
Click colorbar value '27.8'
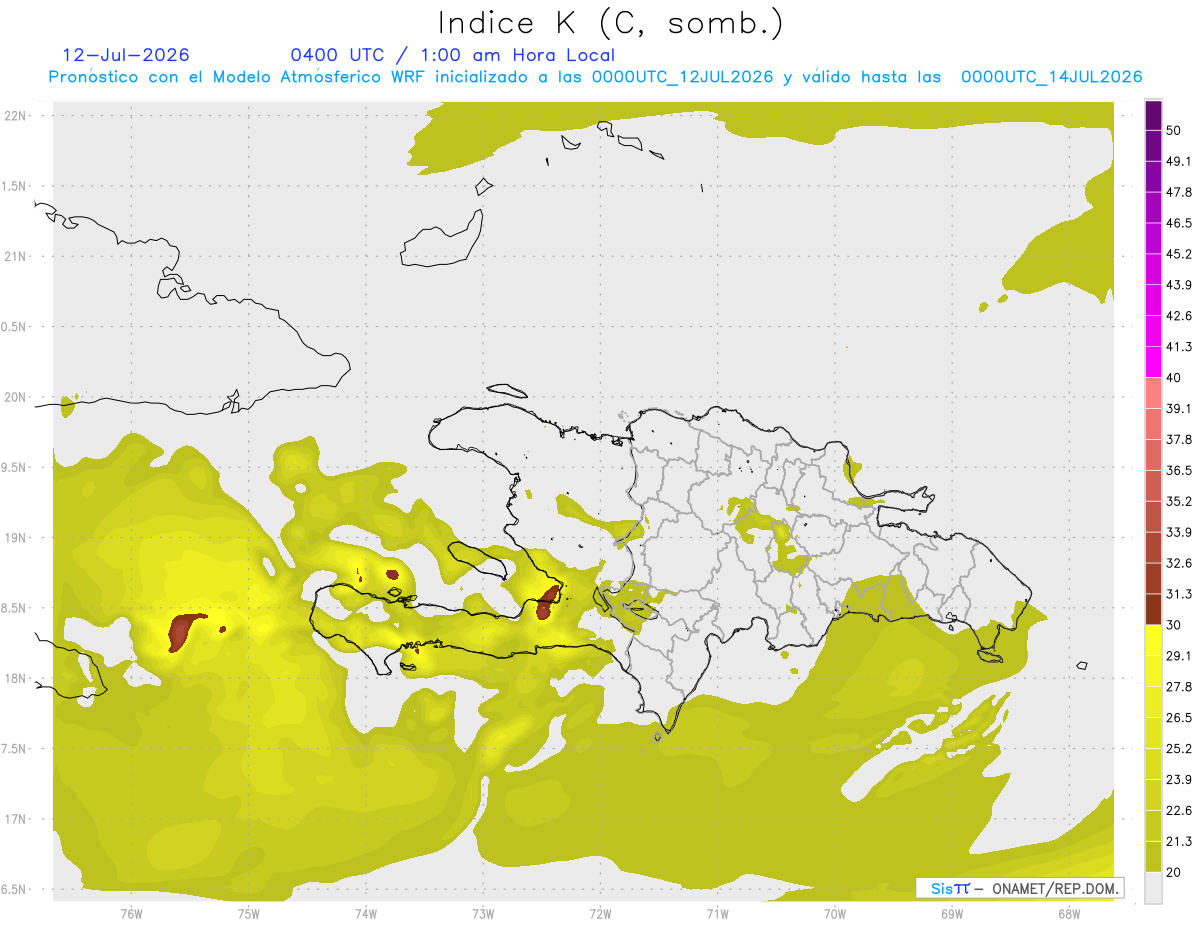point(1179,687)
